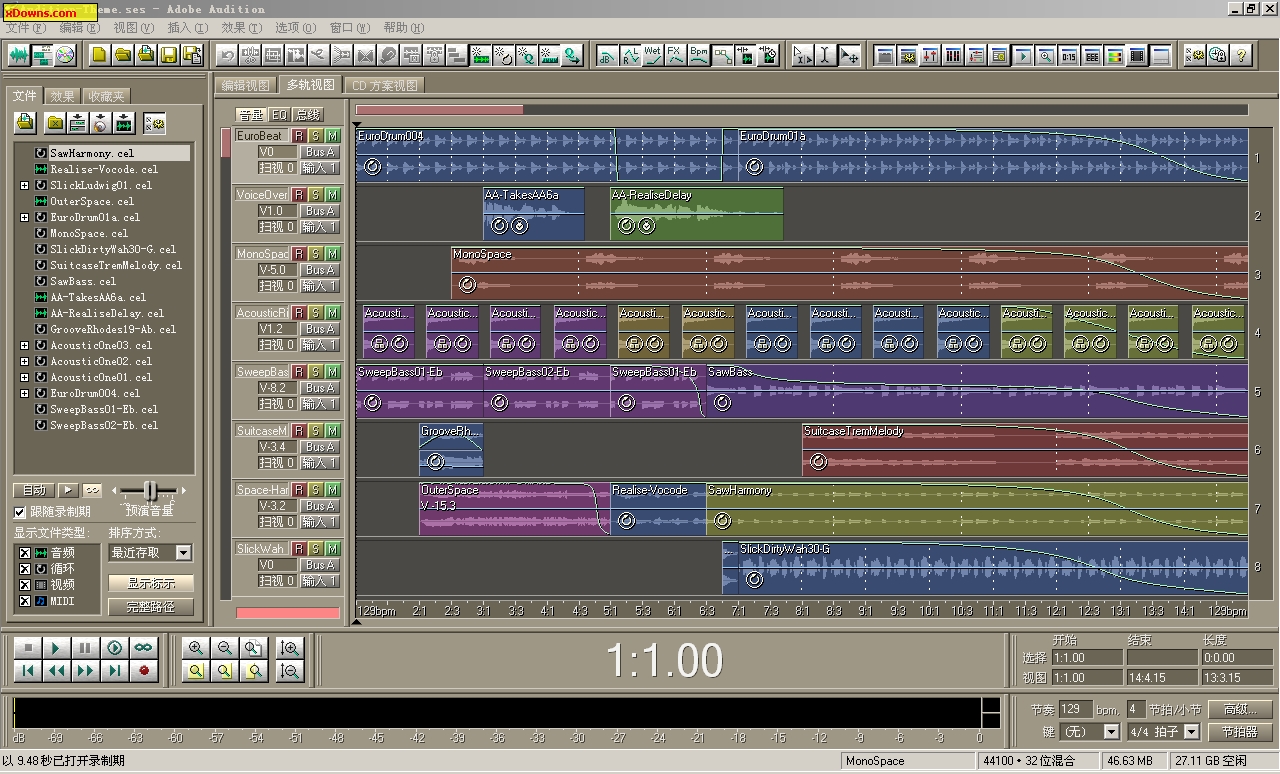Toggle the dB volume envelope icon
1280x774 pixels.
[x=606, y=55]
